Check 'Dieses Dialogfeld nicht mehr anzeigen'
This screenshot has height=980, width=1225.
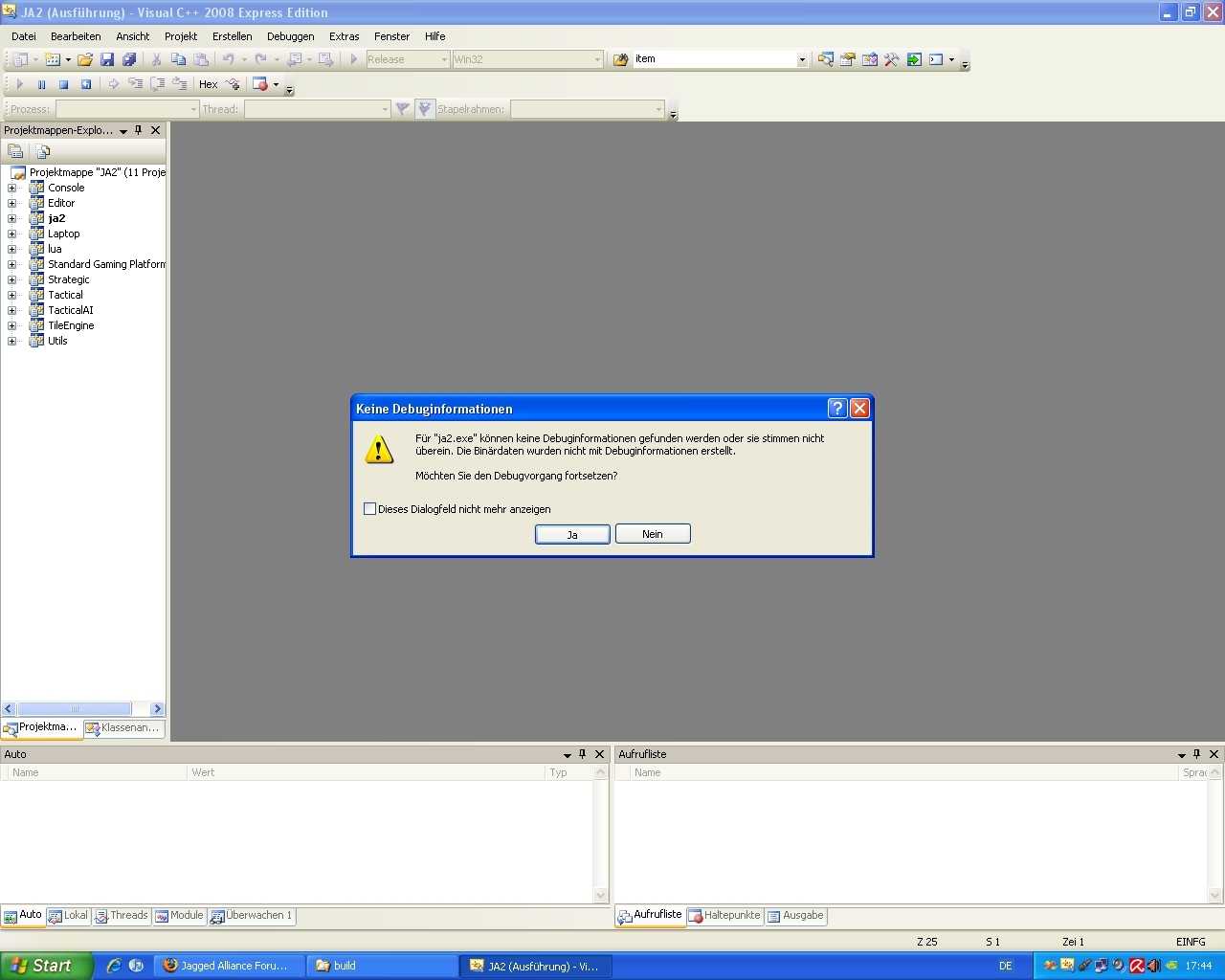point(369,509)
